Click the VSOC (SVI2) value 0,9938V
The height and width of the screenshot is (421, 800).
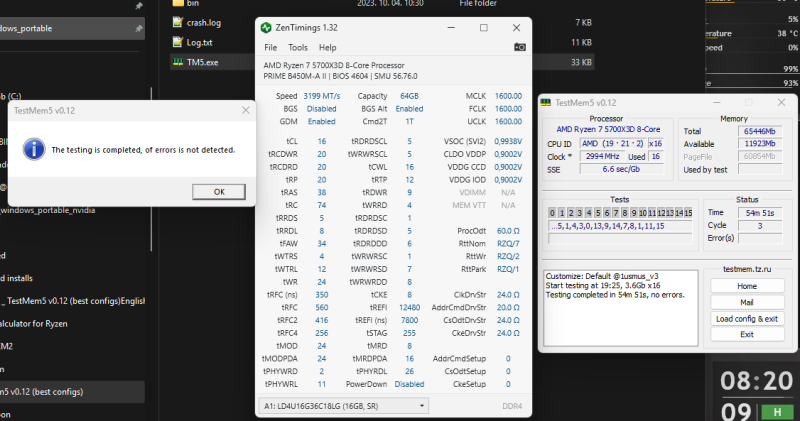tap(508, 141)
